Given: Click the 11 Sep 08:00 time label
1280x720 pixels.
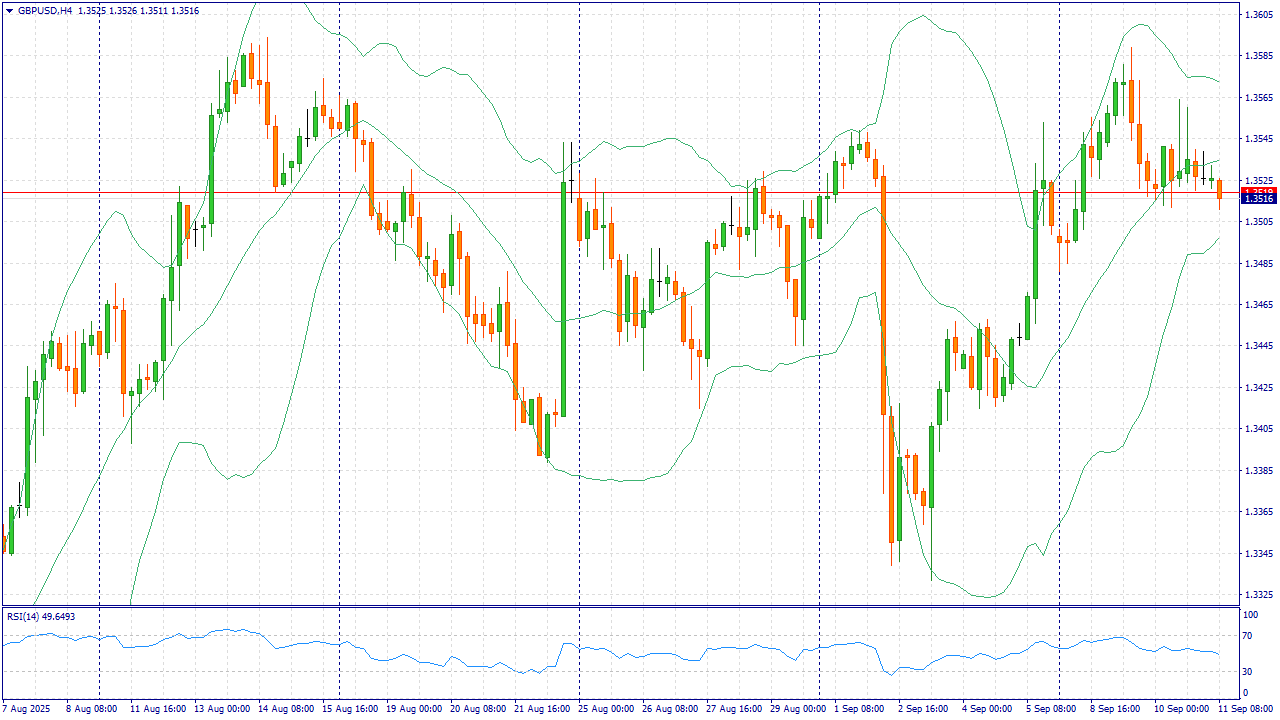Looking at the screenshot, I should pos(1245,708).
